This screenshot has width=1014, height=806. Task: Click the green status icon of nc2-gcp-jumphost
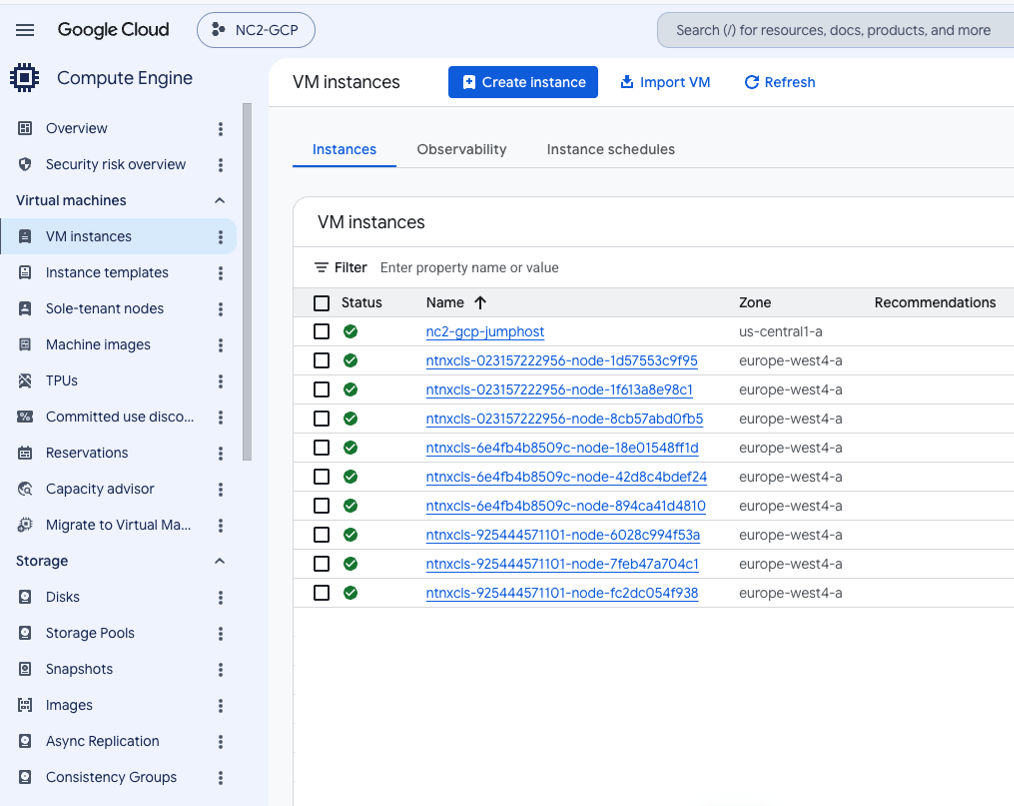(351, 331)
